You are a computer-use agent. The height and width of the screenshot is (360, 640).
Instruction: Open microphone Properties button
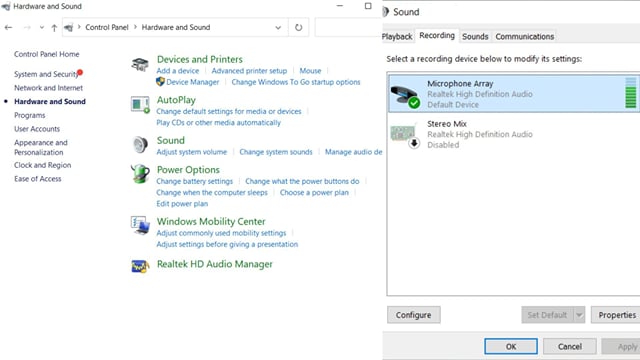pos(616,315)
